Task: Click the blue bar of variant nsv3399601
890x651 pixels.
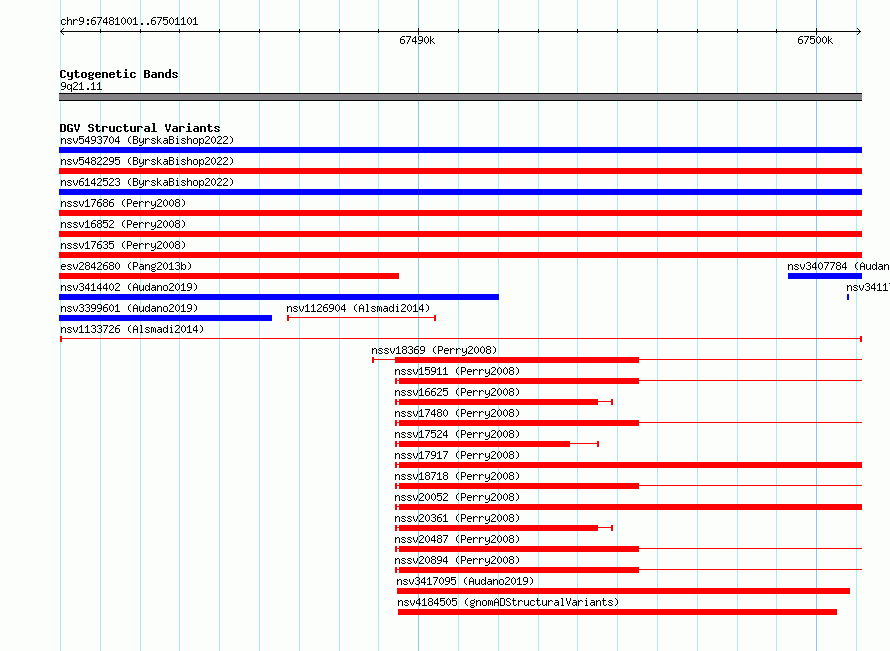Action: (165, 318)
